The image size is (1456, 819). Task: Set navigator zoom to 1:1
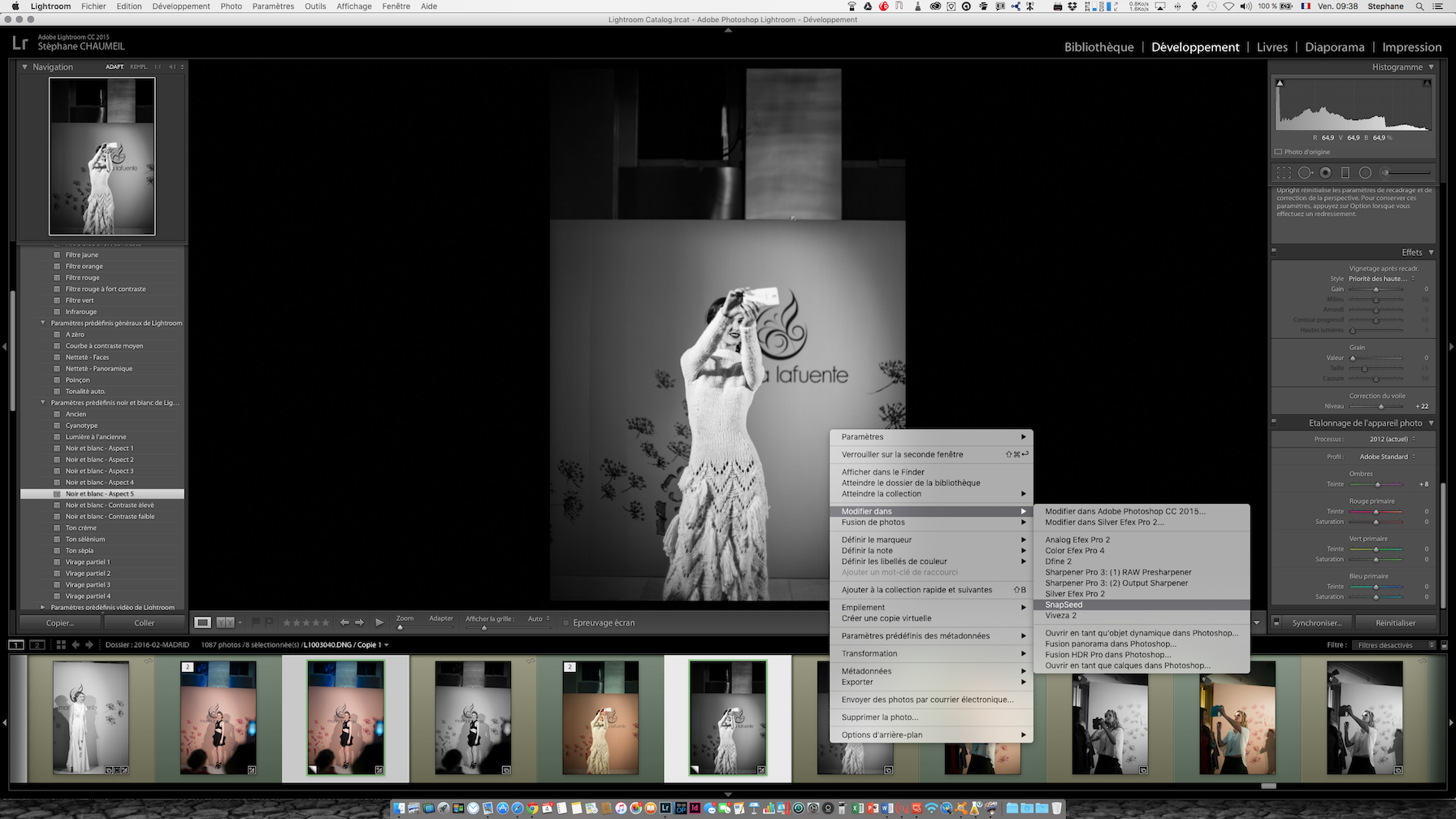tap(158, 67)
